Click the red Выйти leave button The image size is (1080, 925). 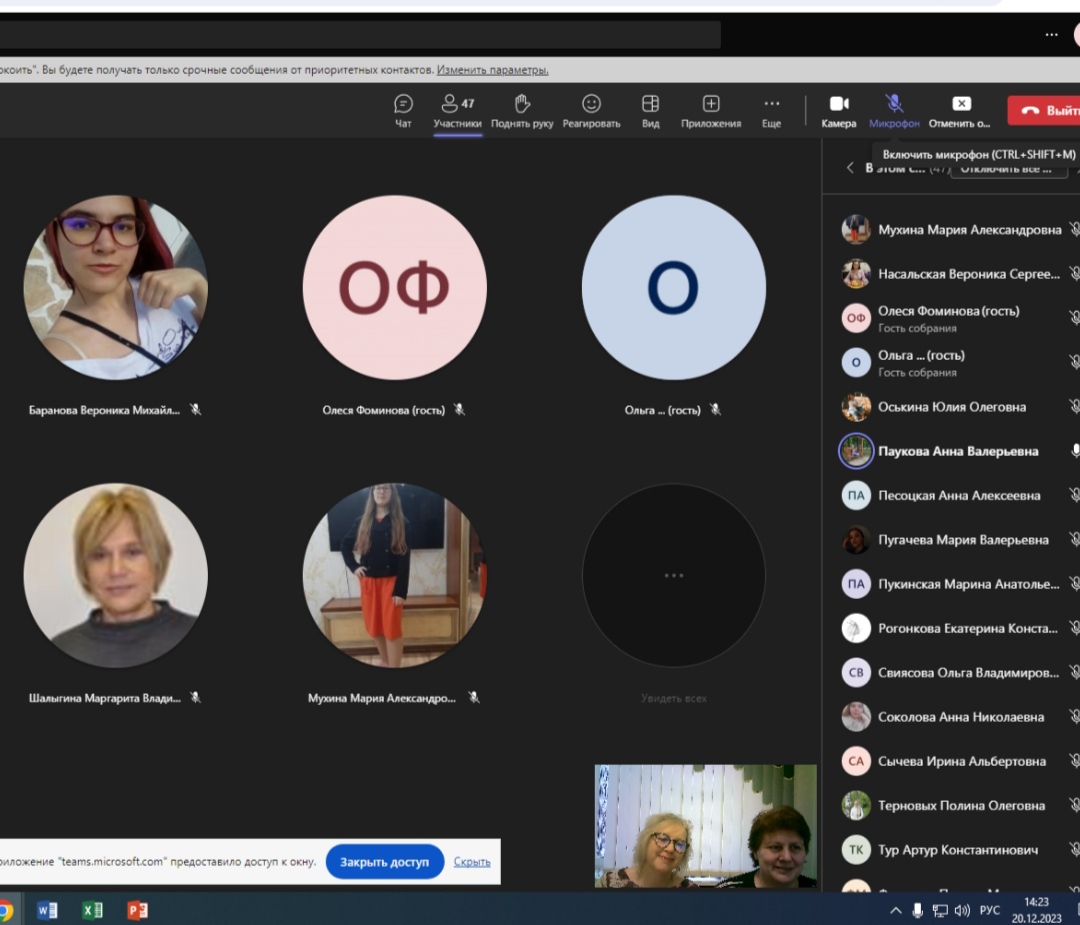coord(1043,111)
